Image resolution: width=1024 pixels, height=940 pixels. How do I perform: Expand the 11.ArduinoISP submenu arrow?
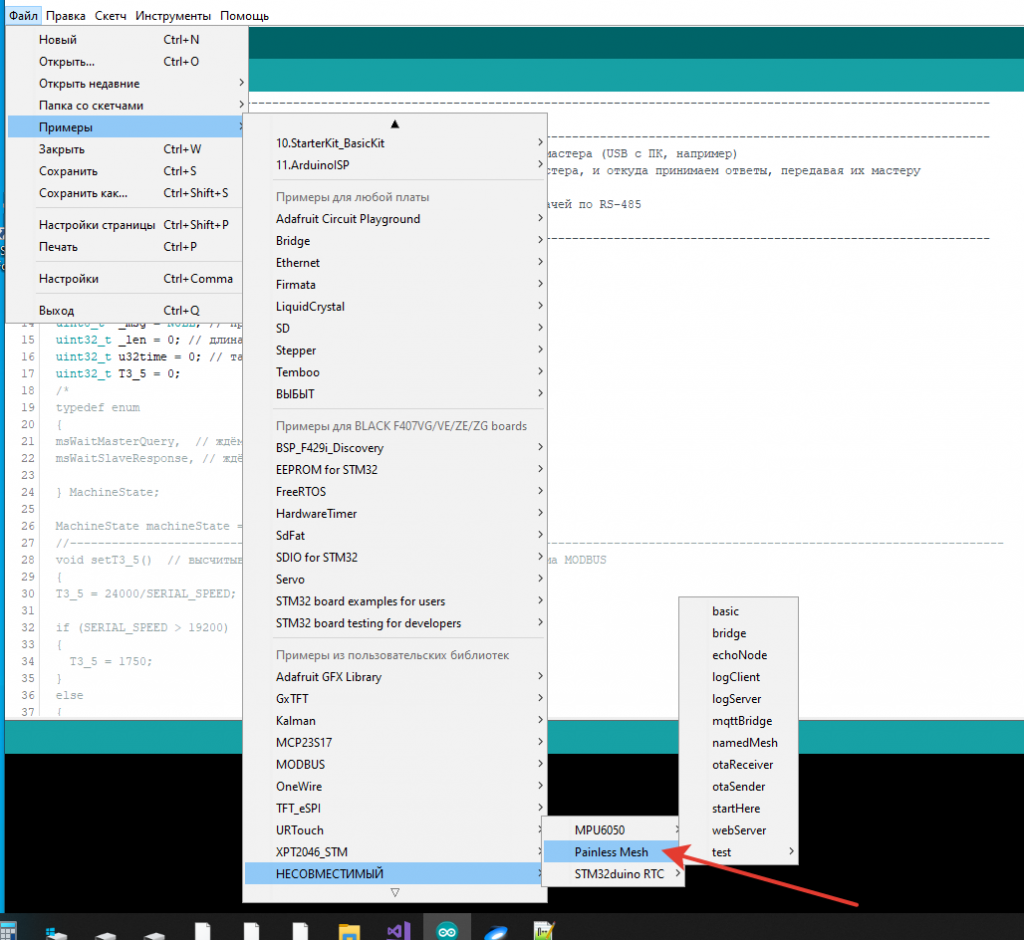[540, 164]
